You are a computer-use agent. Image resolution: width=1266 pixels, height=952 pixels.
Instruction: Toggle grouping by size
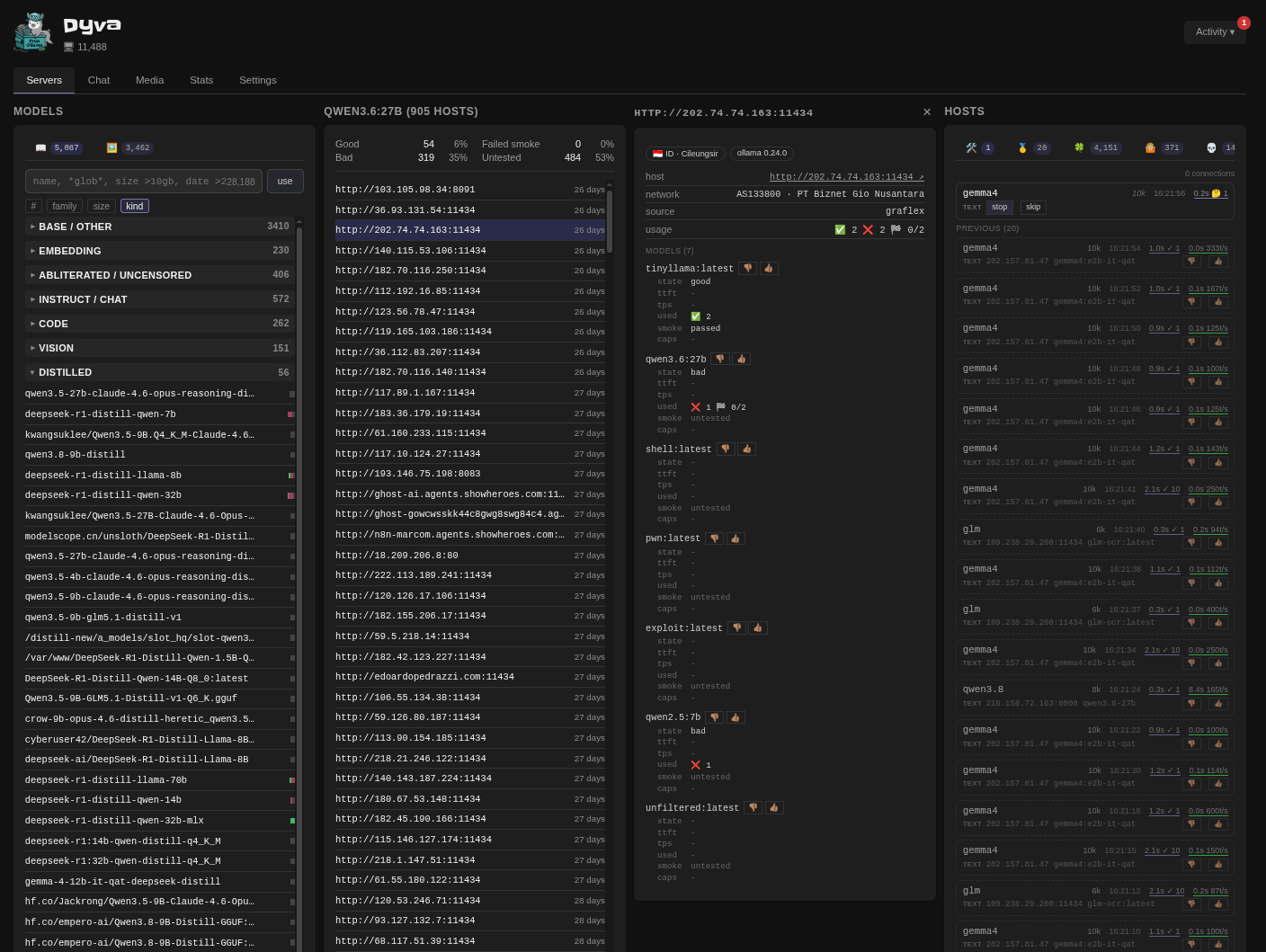pos(102,206)
